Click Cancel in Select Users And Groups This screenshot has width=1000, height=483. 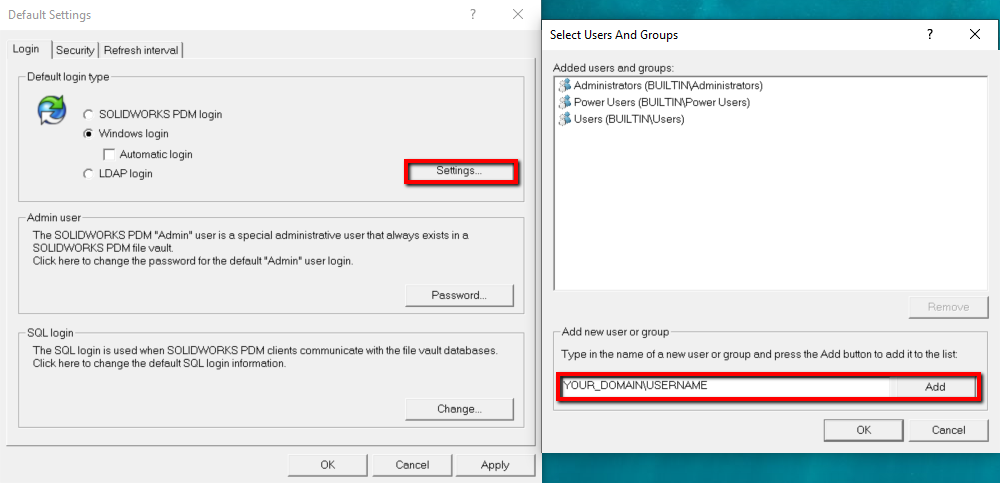pos(948,430)
